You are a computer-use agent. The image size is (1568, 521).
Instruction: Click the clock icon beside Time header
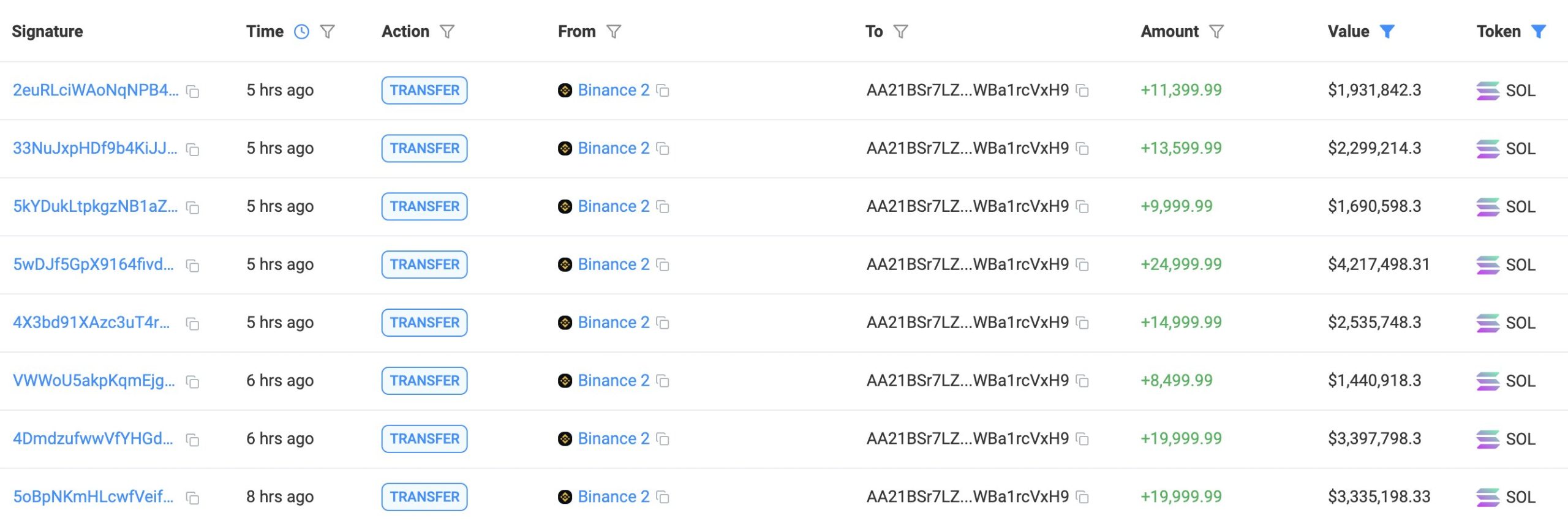301,32
